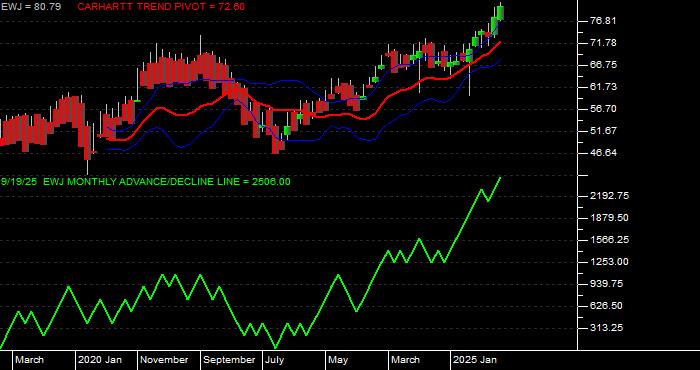Click the November date marker
700x370 pixels.
pyautogui.click(x=165, y=360)
